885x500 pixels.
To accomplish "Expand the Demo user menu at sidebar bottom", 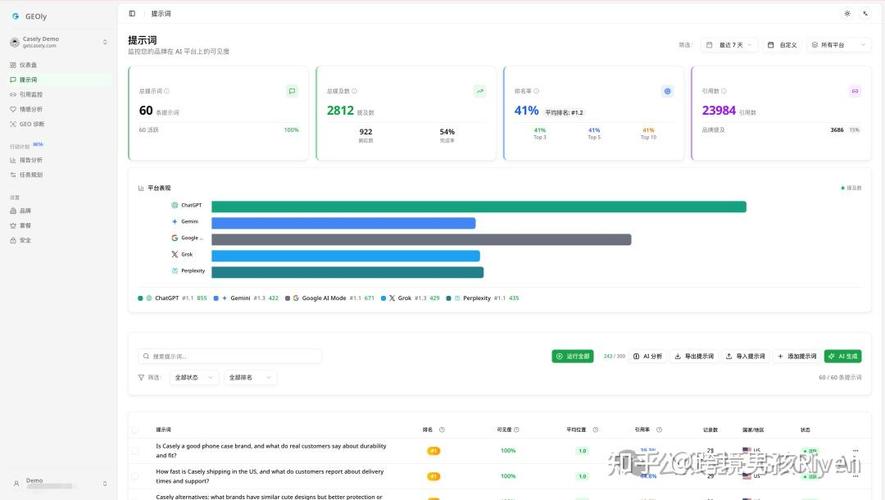I will [59, 483].
